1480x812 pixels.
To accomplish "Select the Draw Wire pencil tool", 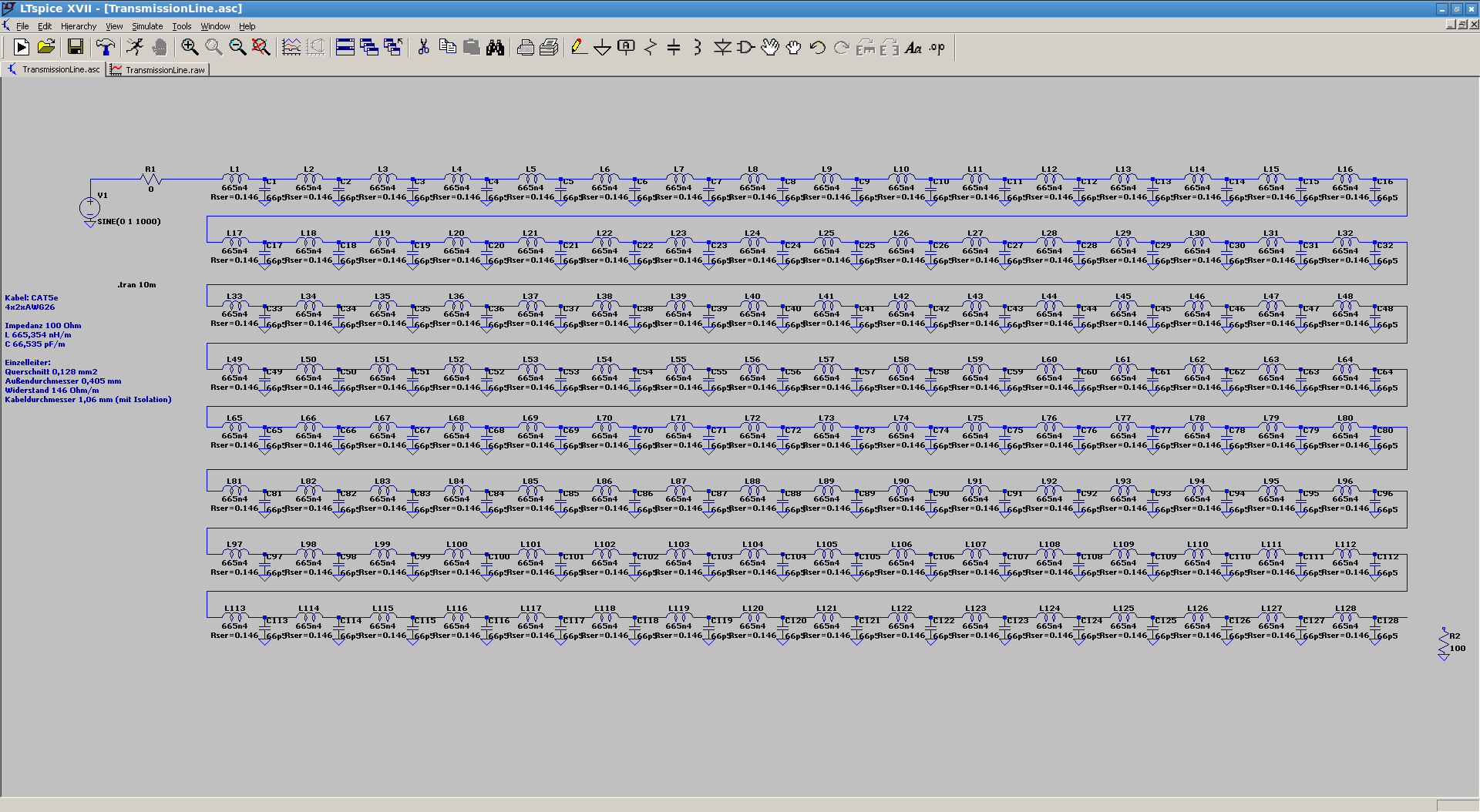I will 579,48.
